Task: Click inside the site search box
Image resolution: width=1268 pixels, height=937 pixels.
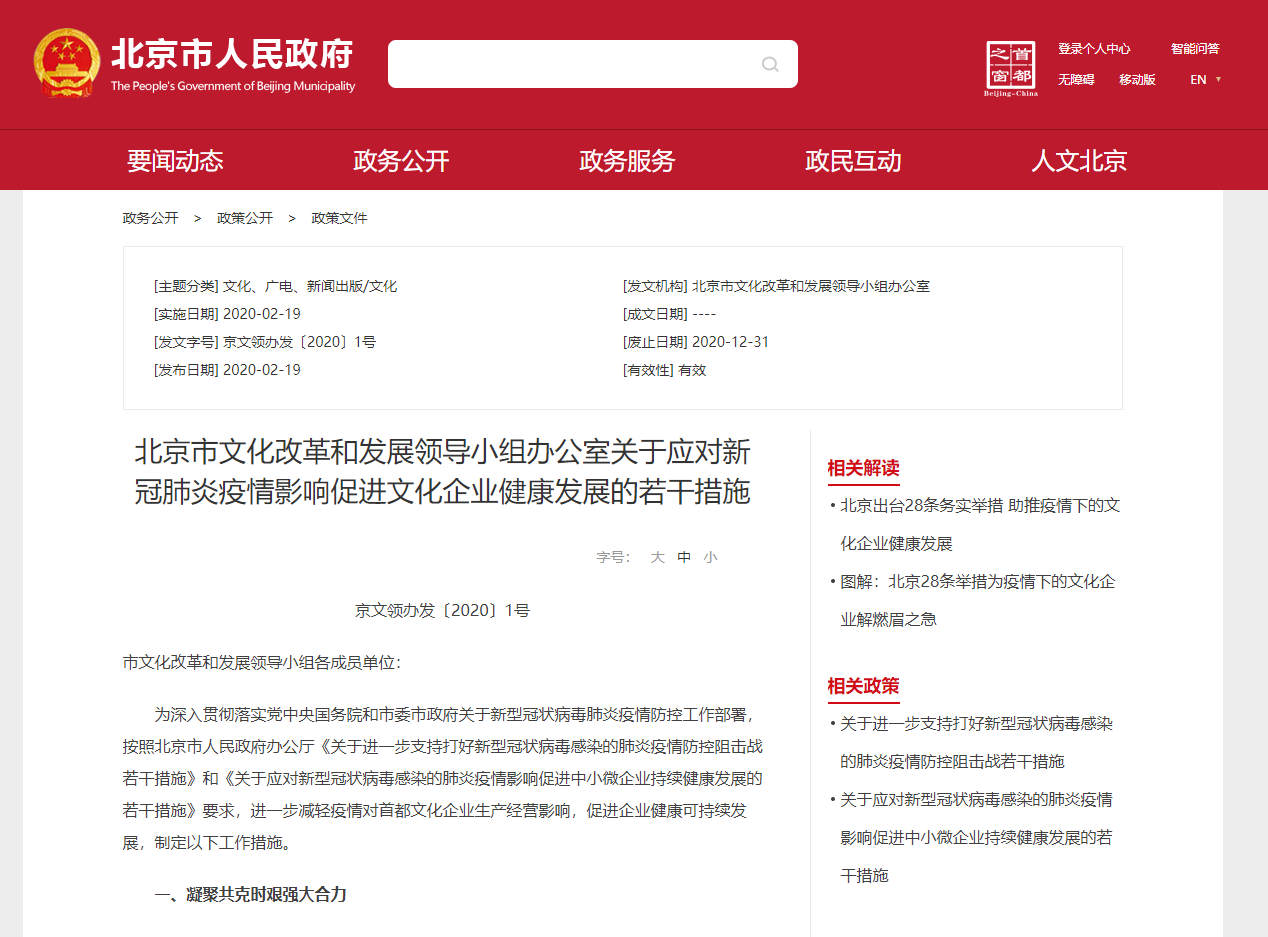Action: coord(592,64)
